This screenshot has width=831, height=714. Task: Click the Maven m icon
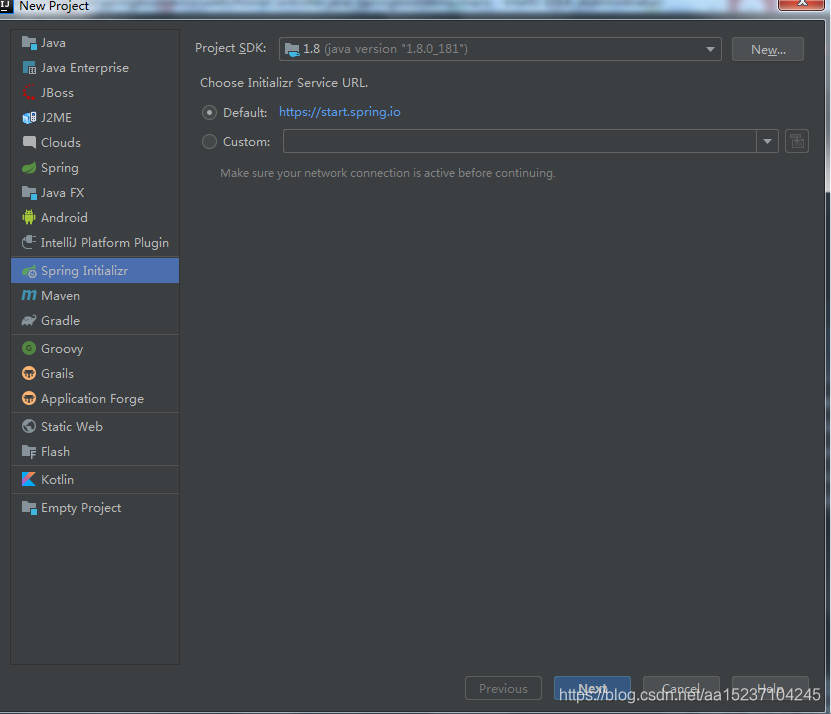(x=29, y=295)
